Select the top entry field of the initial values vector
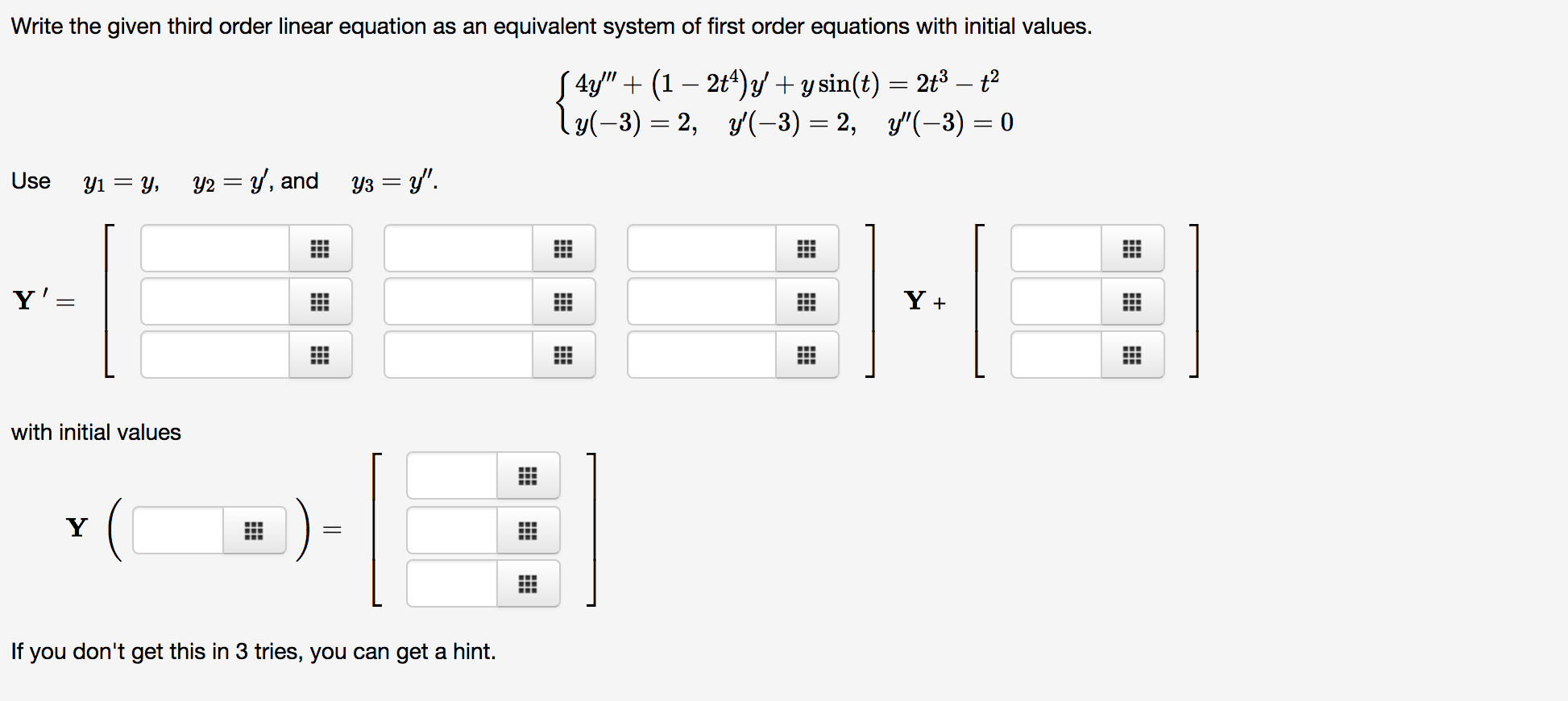1568x701 pixels. click(451, 475)
